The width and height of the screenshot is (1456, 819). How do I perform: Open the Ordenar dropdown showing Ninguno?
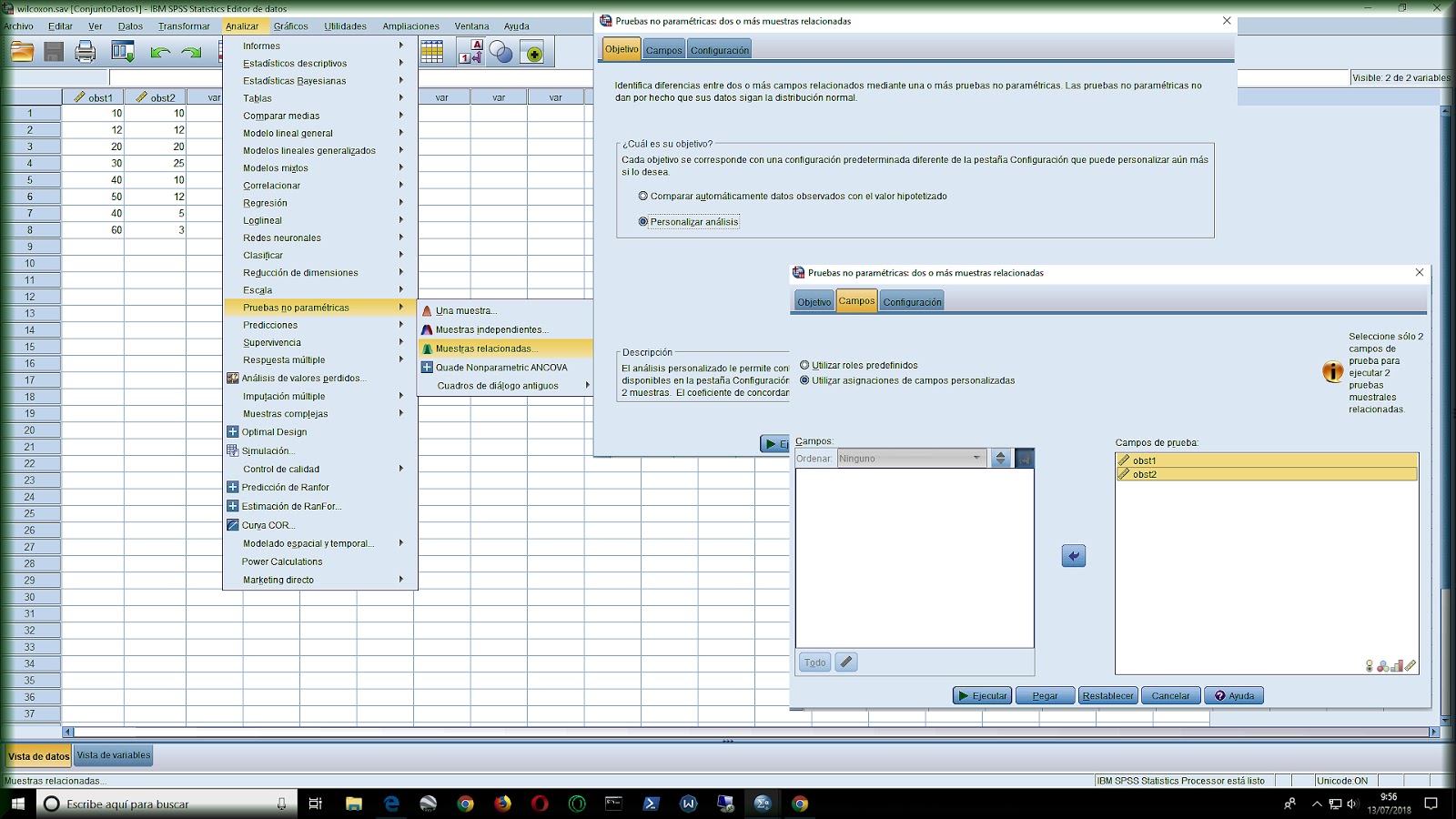[911, 459]
